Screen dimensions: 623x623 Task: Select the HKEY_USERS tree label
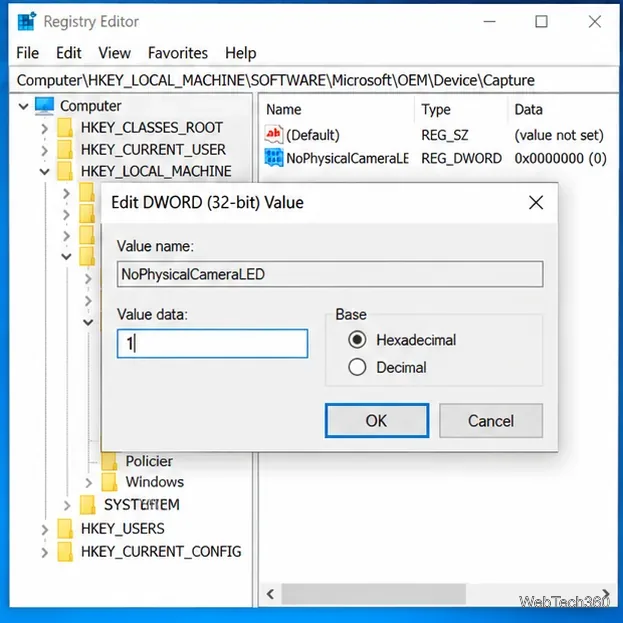[122, 529]
